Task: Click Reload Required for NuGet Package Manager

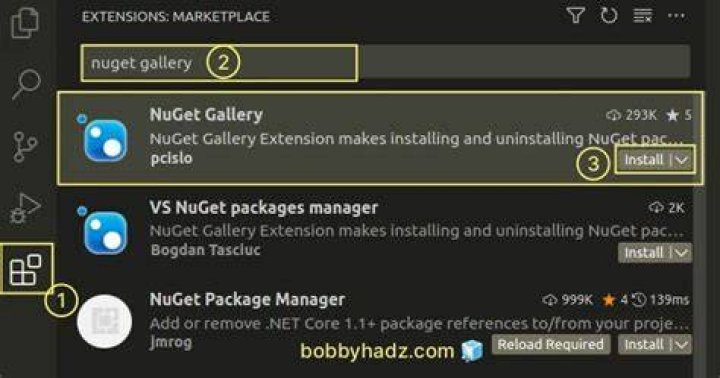Action: pyautogui.click(x=551, y=344)
